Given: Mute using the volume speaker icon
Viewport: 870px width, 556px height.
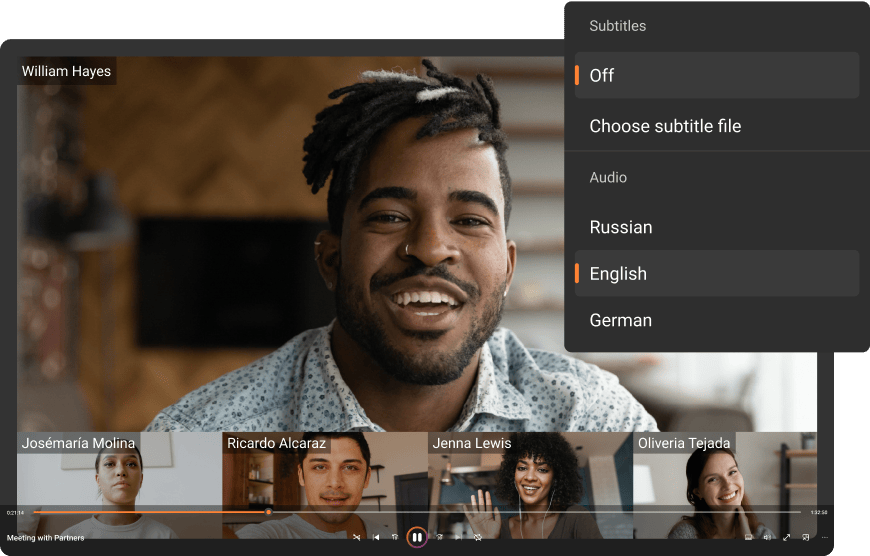Looking at the screenshot, I should pyautogui.click(x=767, y=537).
